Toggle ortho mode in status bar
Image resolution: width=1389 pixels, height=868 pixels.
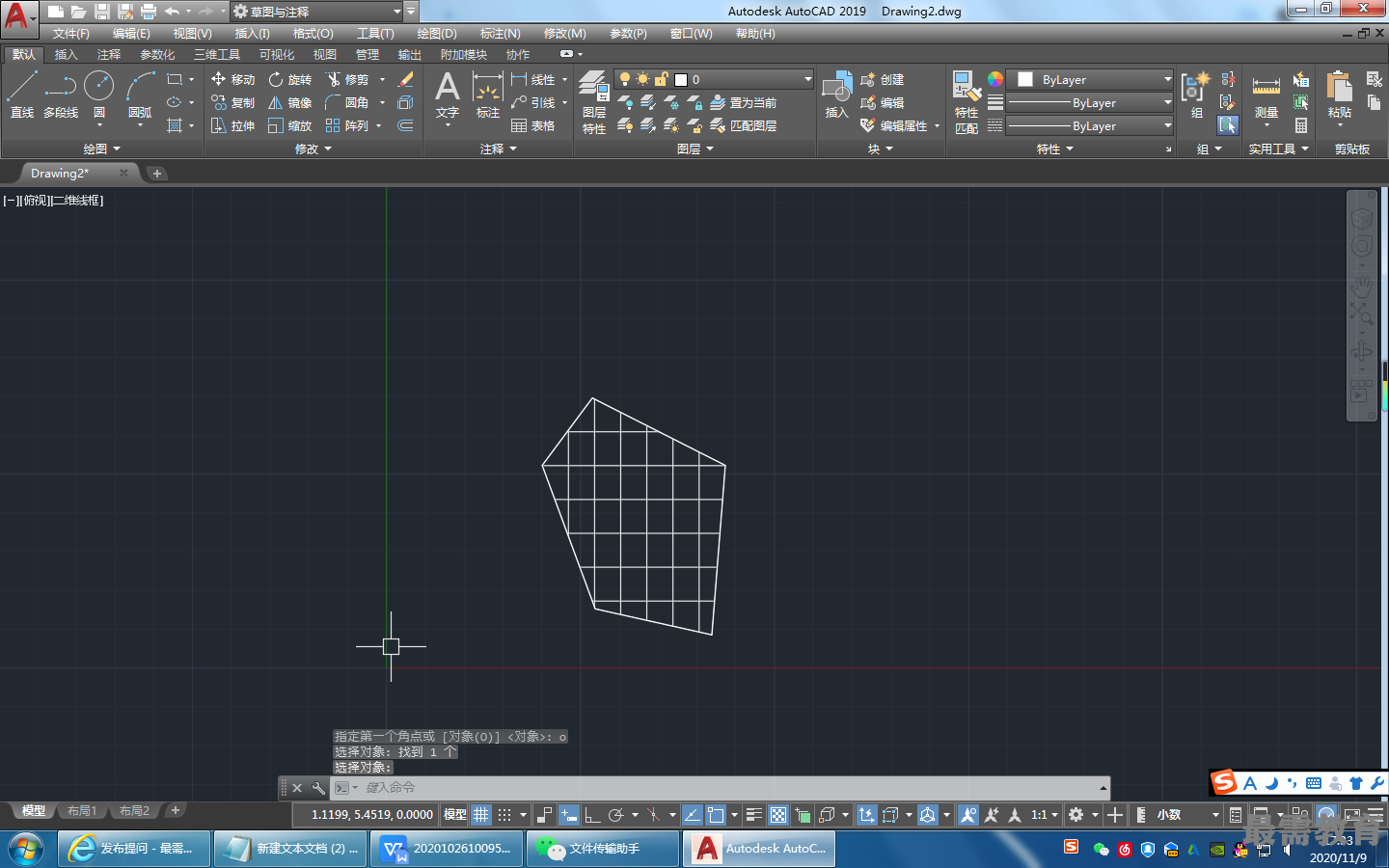tap(592, 815)
